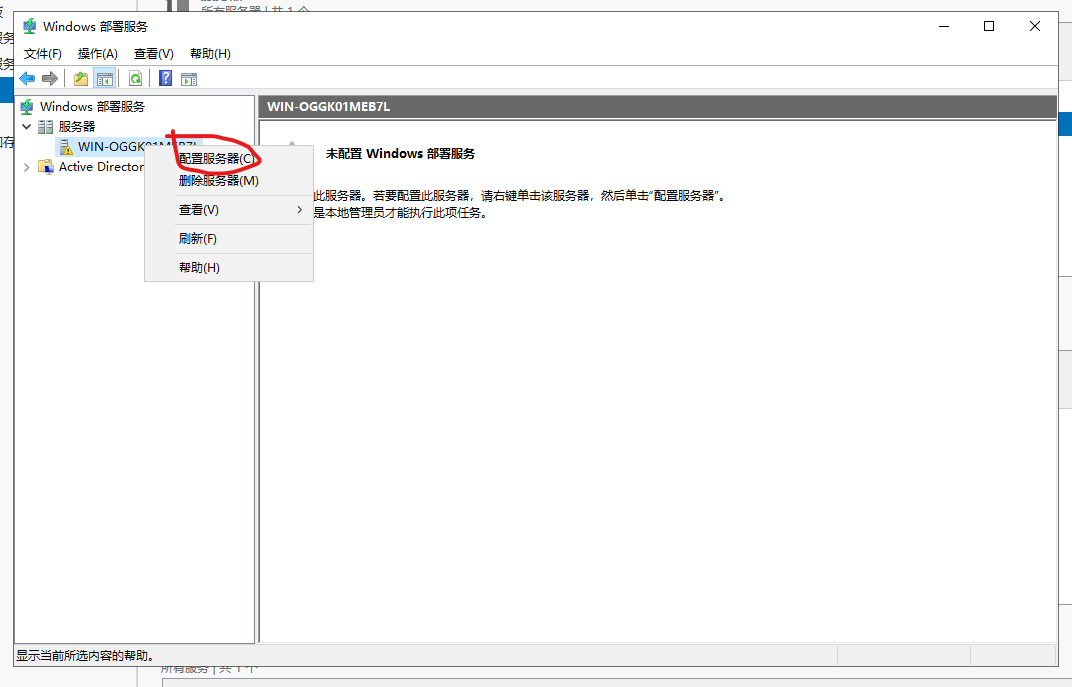The width and height of the screenshot is (1072, 687).
Task: Expand the Active Directory tree node
Action: coord(27,167)
